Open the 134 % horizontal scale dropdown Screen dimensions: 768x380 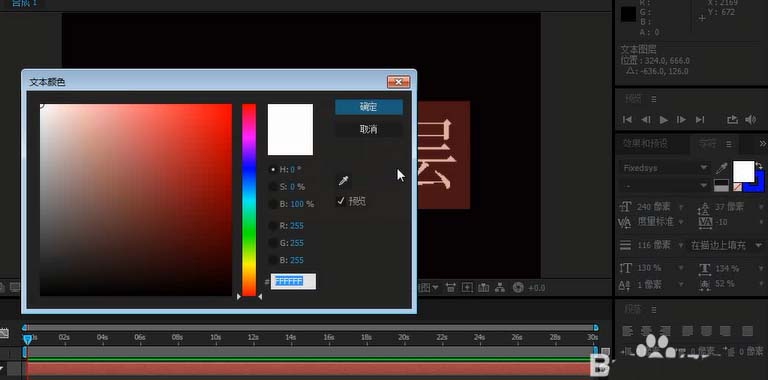coord(761,268)
